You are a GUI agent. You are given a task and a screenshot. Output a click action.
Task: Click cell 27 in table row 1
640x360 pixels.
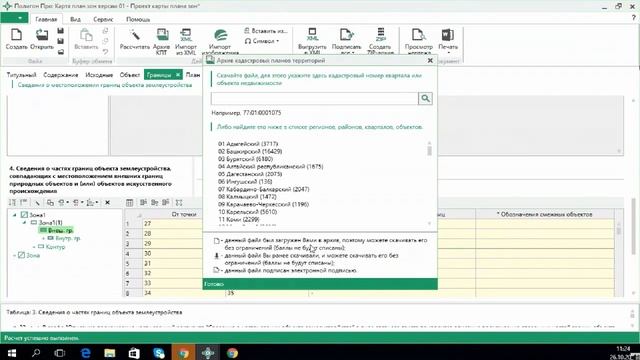184,224
